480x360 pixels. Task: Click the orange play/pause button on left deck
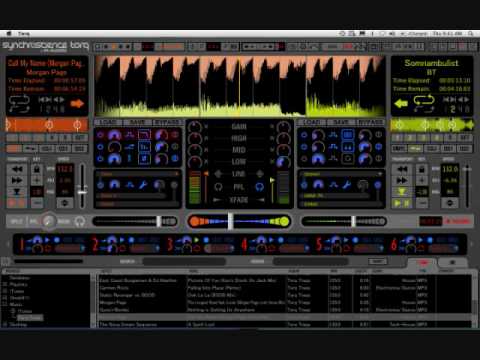[17, 202]
